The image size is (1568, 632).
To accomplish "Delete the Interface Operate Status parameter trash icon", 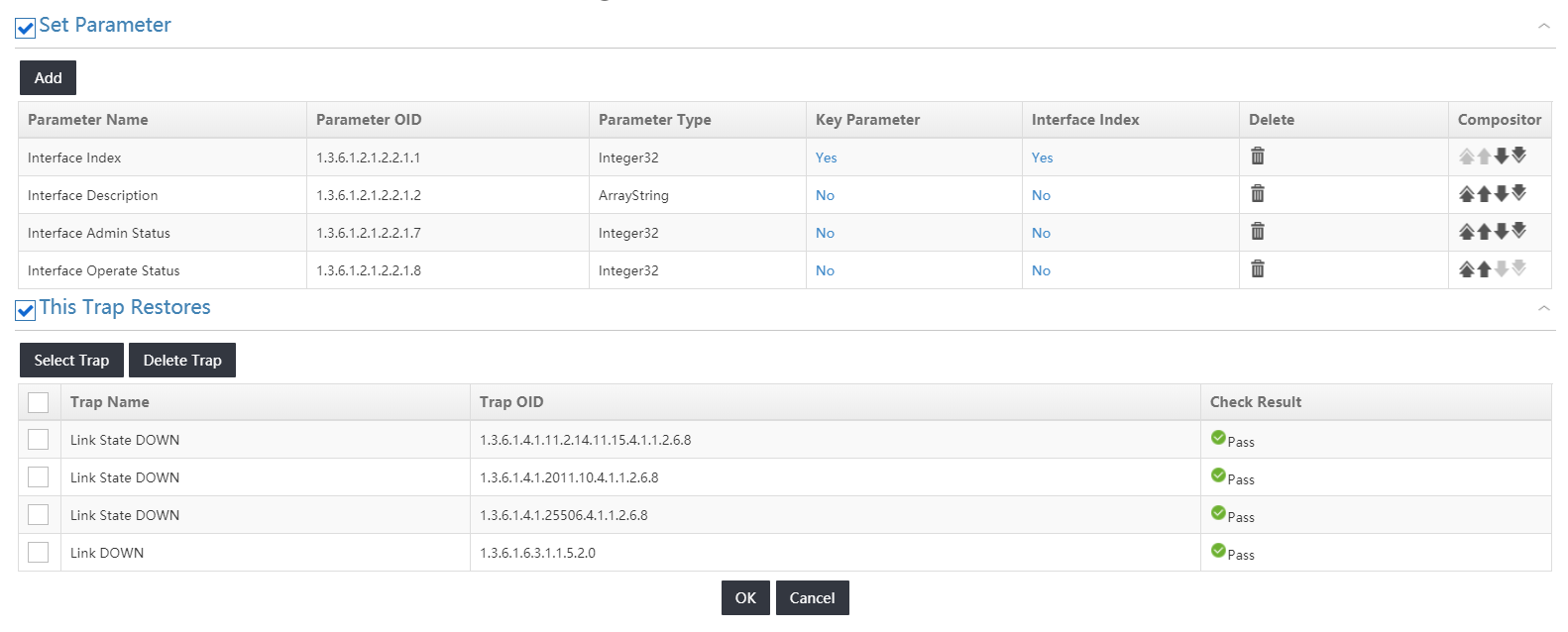I will [x=1257, y=268].
